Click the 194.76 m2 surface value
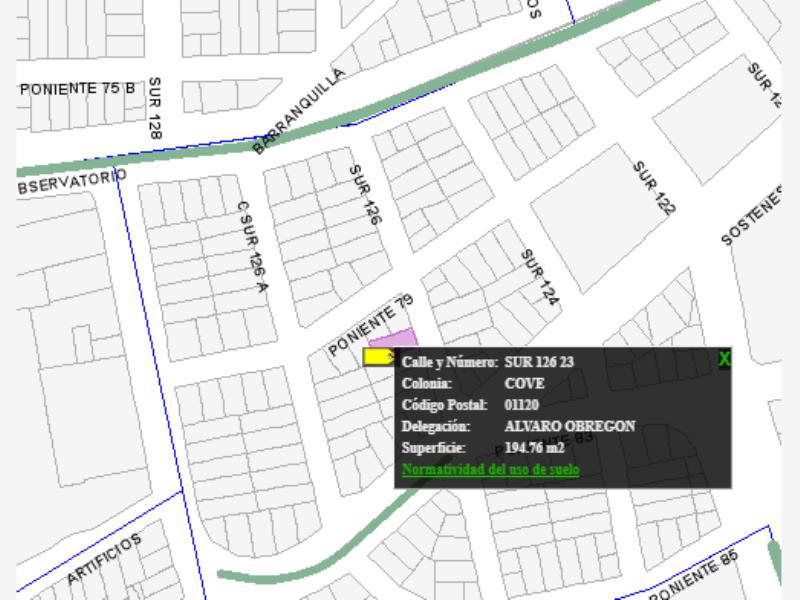 (534, 447)
